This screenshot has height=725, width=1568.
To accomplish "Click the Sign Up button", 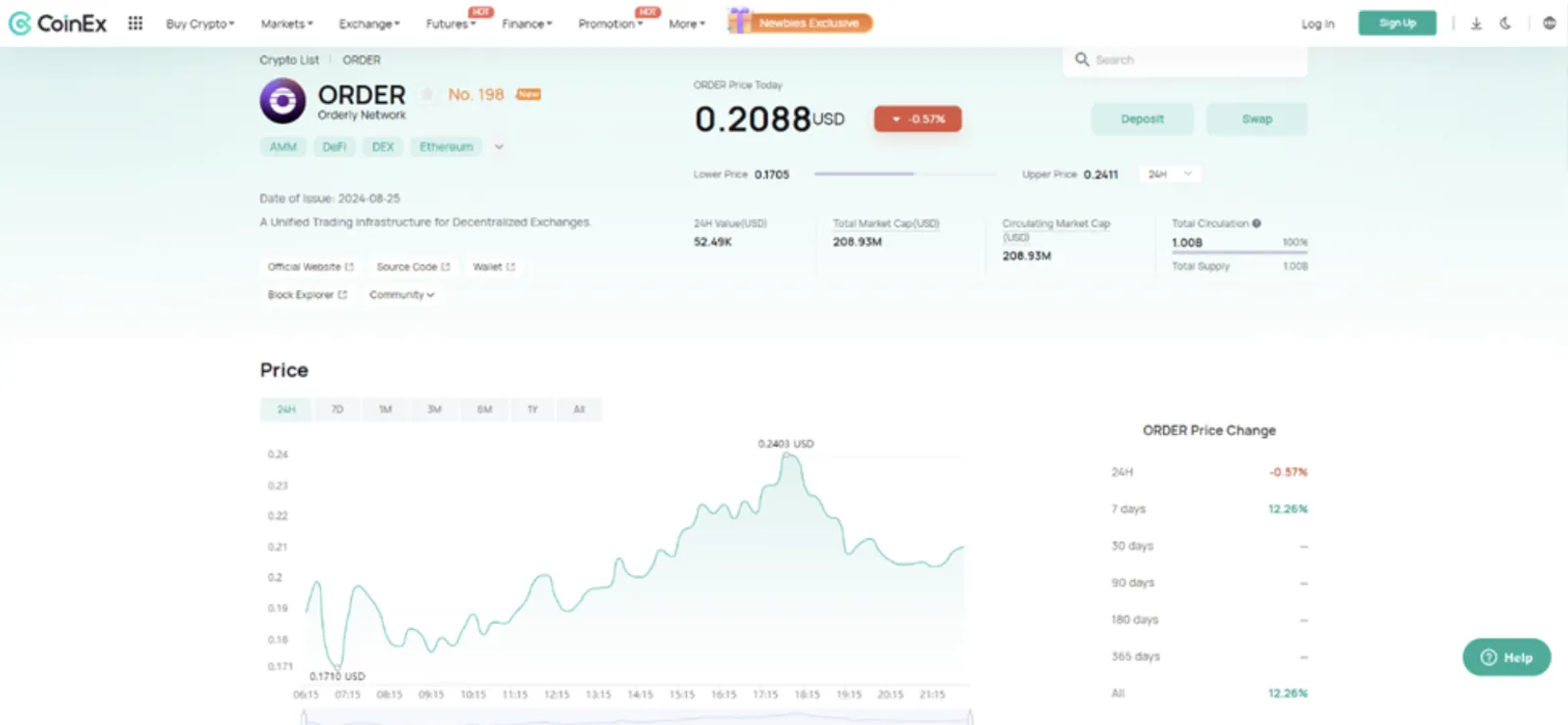I will click(1396, 23).
